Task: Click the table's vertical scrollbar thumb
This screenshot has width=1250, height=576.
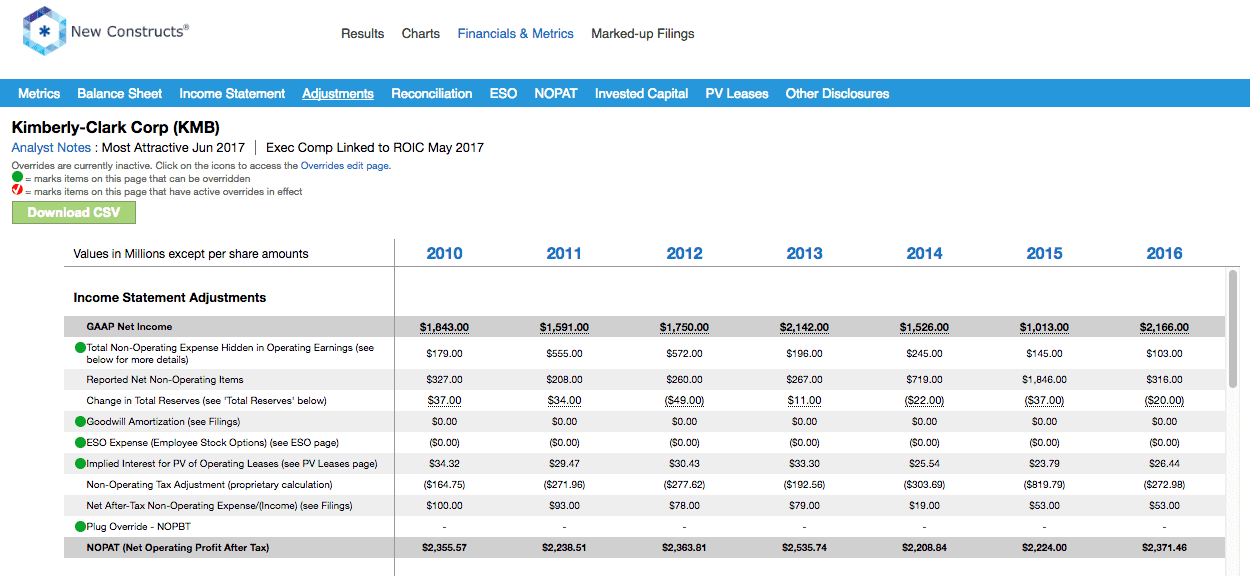Action: (1233, 330)
